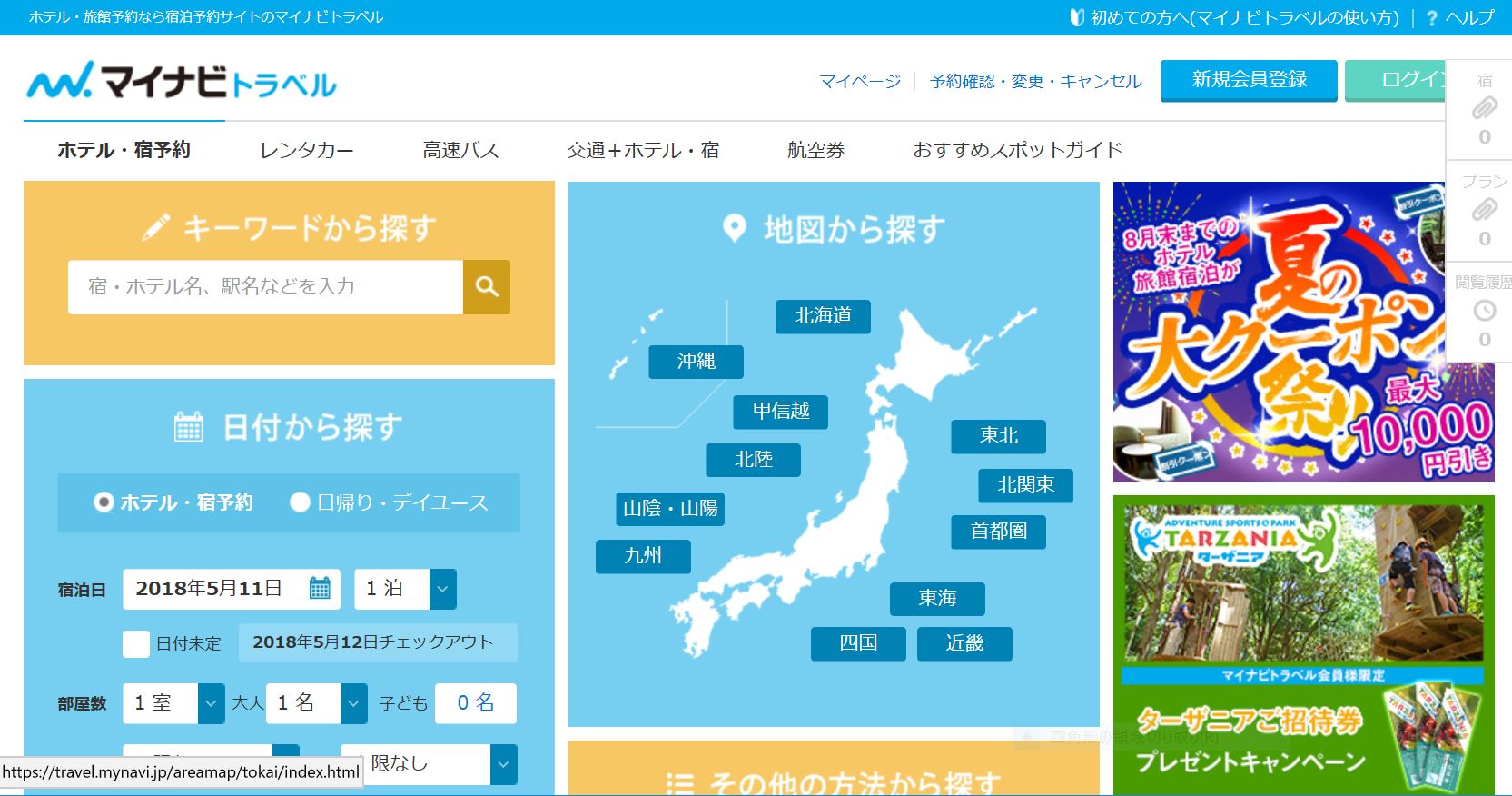This screenshot has height=796, width=1512.
Task: Open the 1室 room count dropdown
Action: tap(173, 703)
